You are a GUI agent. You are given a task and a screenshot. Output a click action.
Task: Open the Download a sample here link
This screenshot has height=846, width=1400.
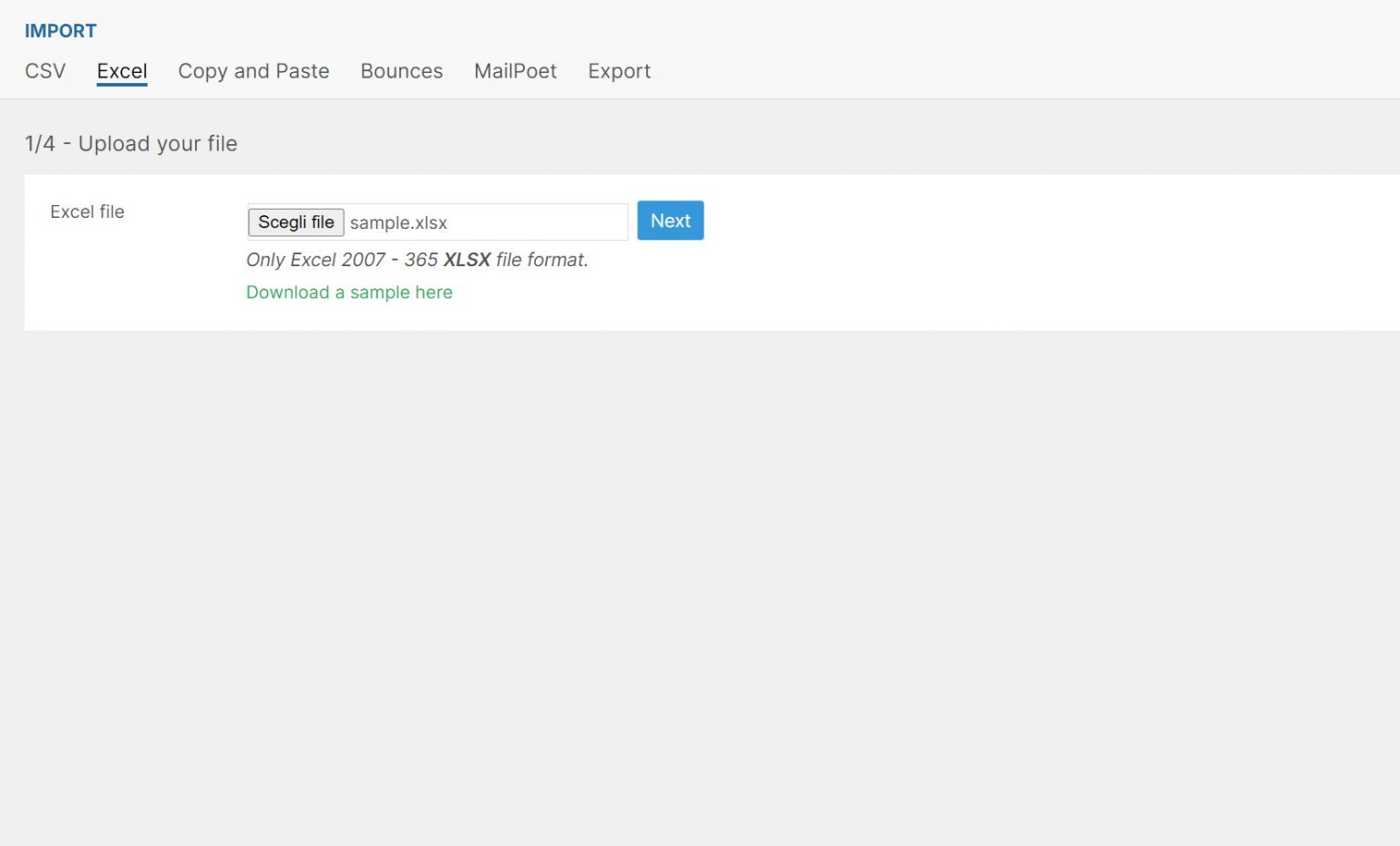tap(349, 293)
